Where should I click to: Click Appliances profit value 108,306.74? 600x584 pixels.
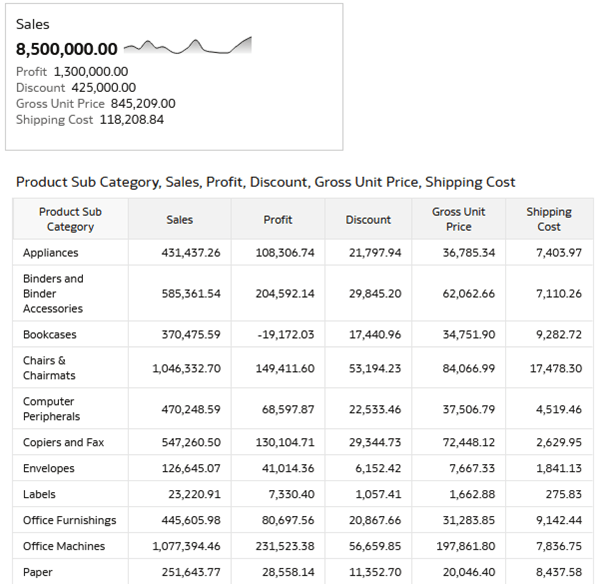click(x=285, y=253)
